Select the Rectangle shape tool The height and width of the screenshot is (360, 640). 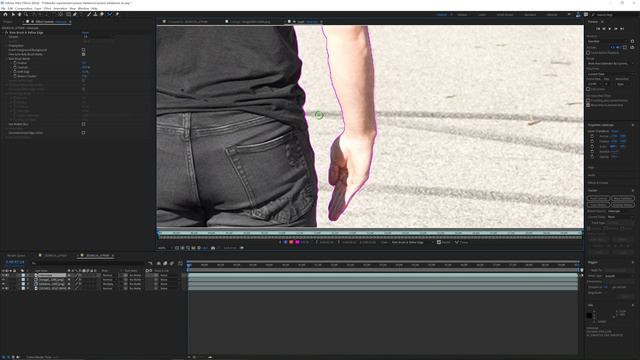tap(68, 14)
